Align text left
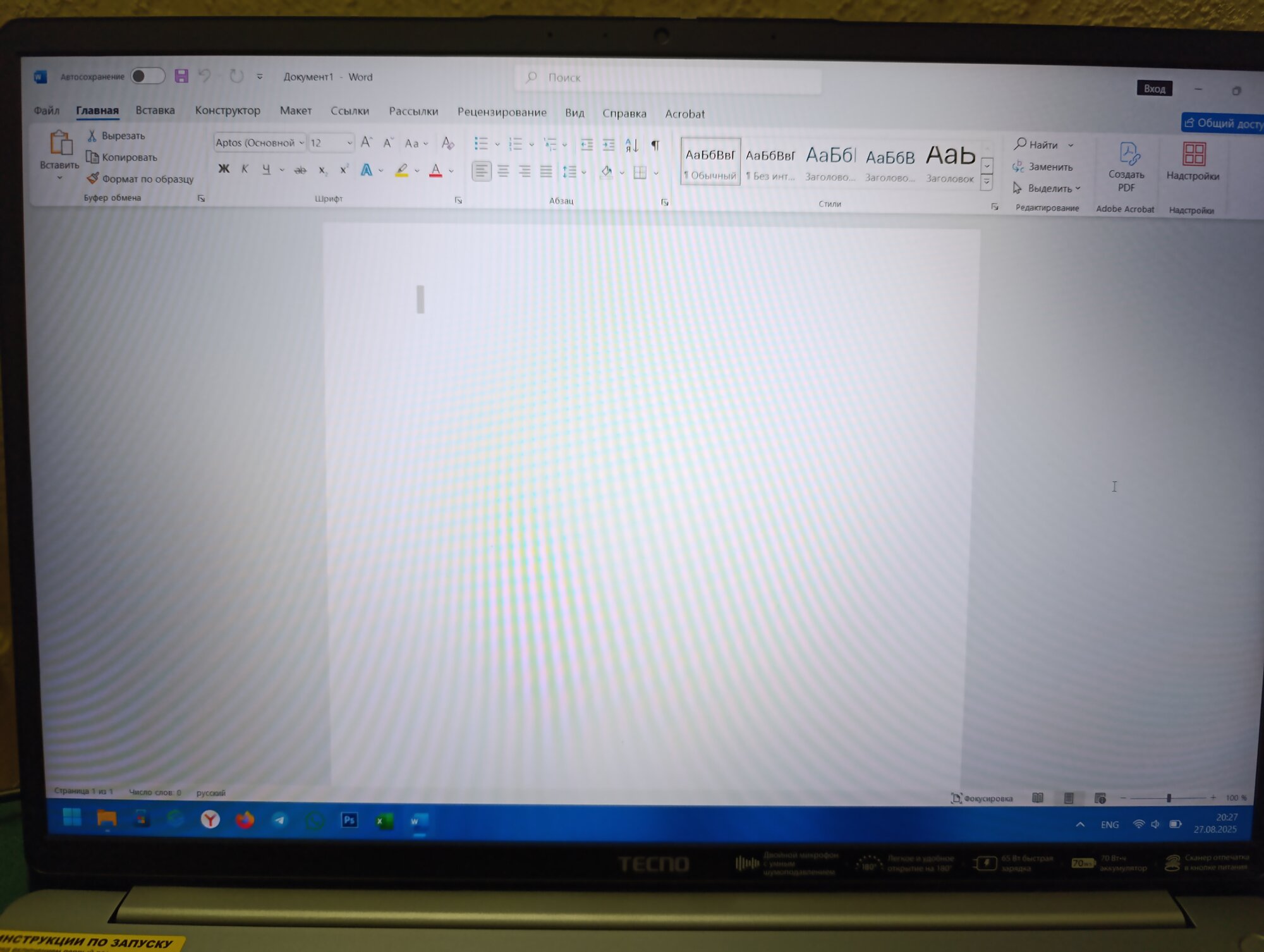 point(482,171)
